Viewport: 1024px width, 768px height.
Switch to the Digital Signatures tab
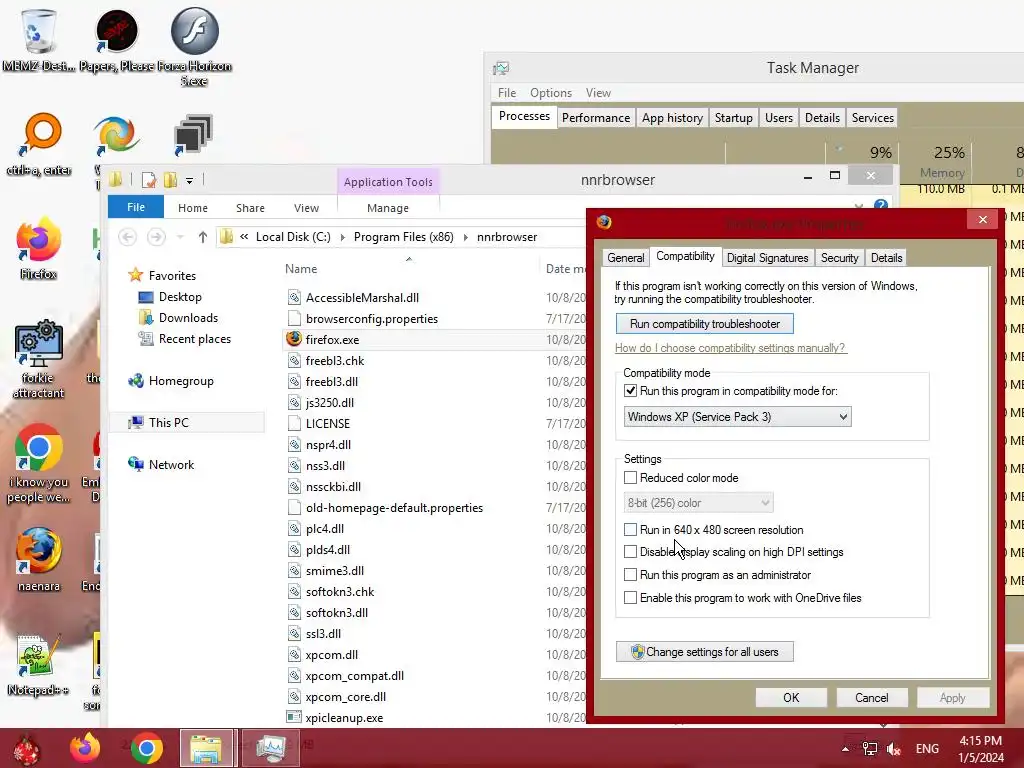click(x=767, y=258)
